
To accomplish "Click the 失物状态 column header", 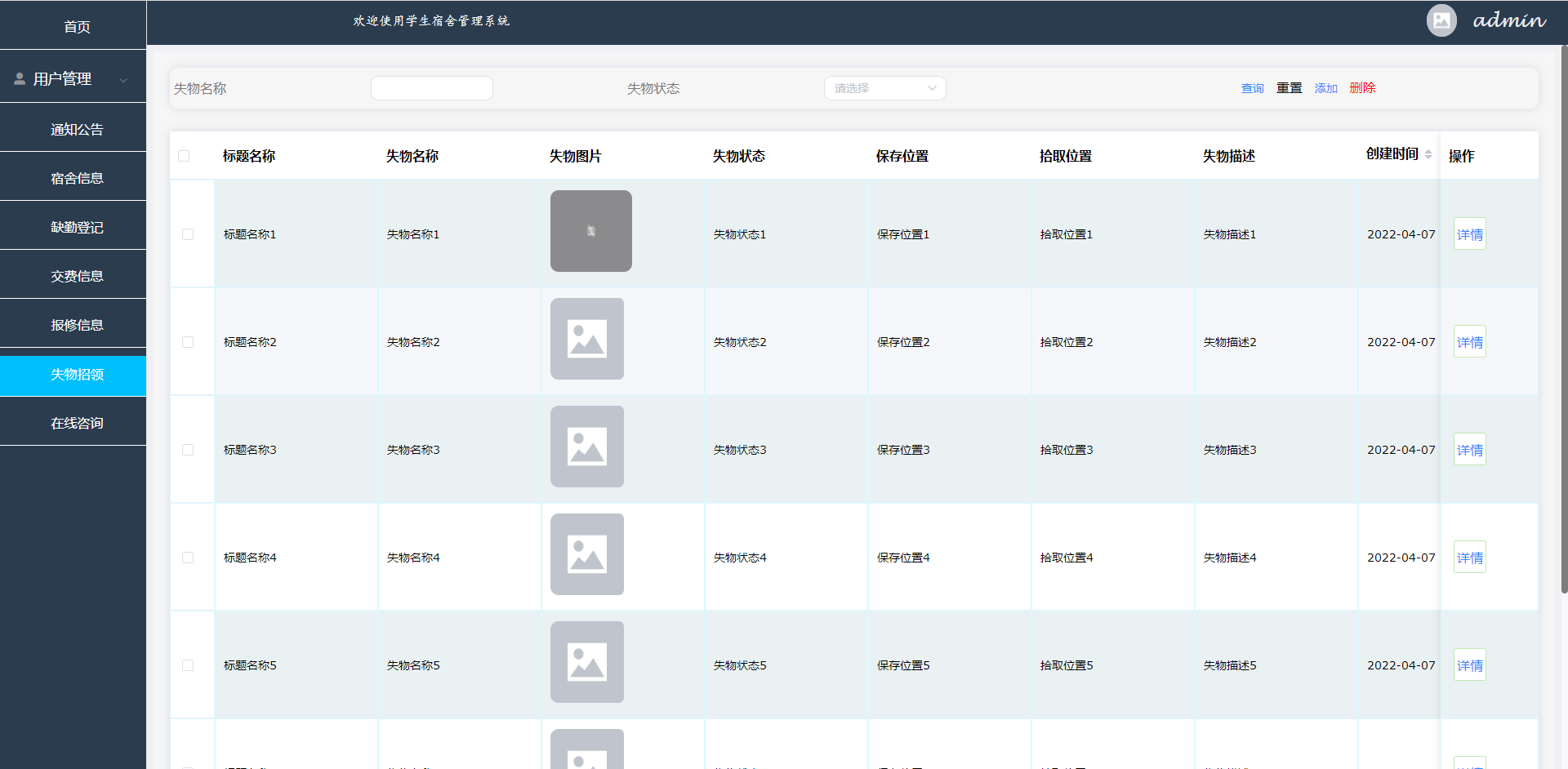I will pos(739,156).
